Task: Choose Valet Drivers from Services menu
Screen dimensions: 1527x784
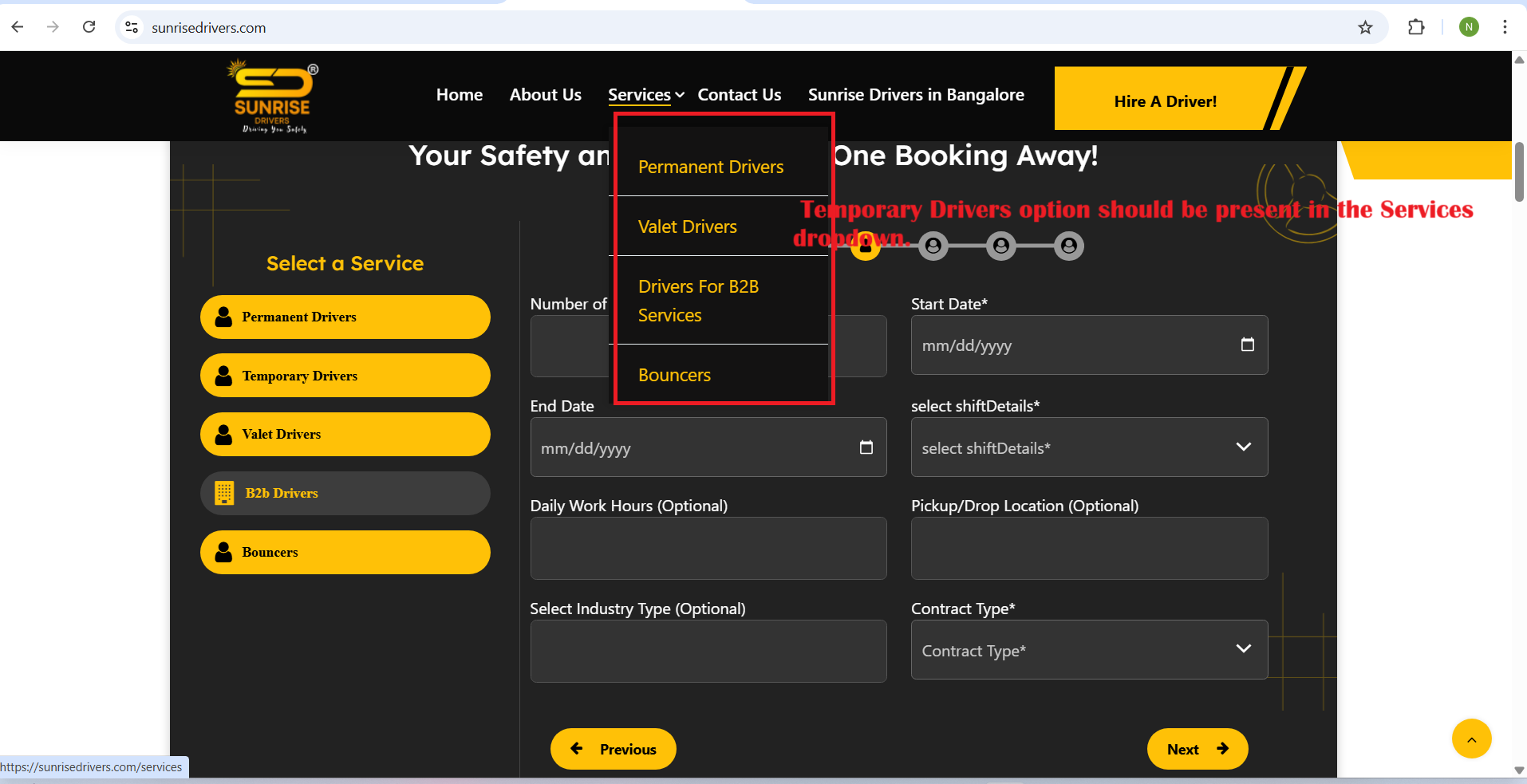Action: [687, 227]
